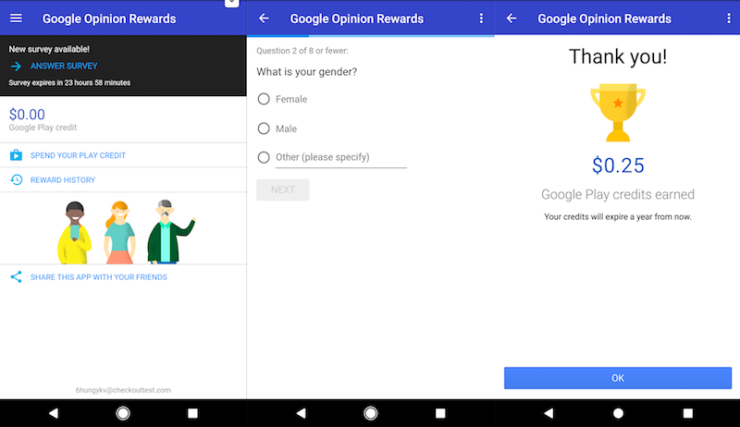
Task: Select the Female radio button
Action: (264, 99)
